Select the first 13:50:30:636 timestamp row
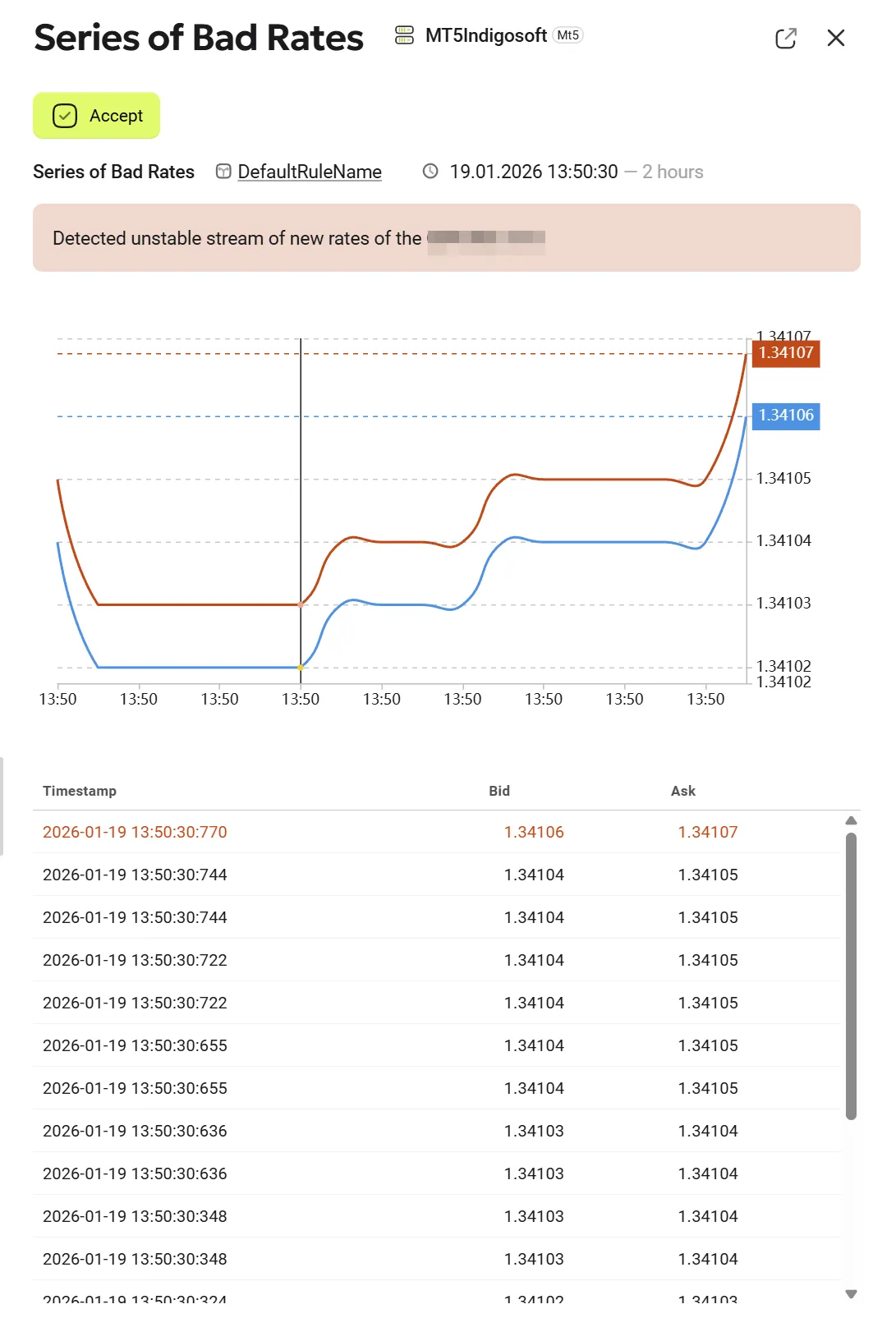Screen dimensions: 896x1341 click(x=135, y=1131)
